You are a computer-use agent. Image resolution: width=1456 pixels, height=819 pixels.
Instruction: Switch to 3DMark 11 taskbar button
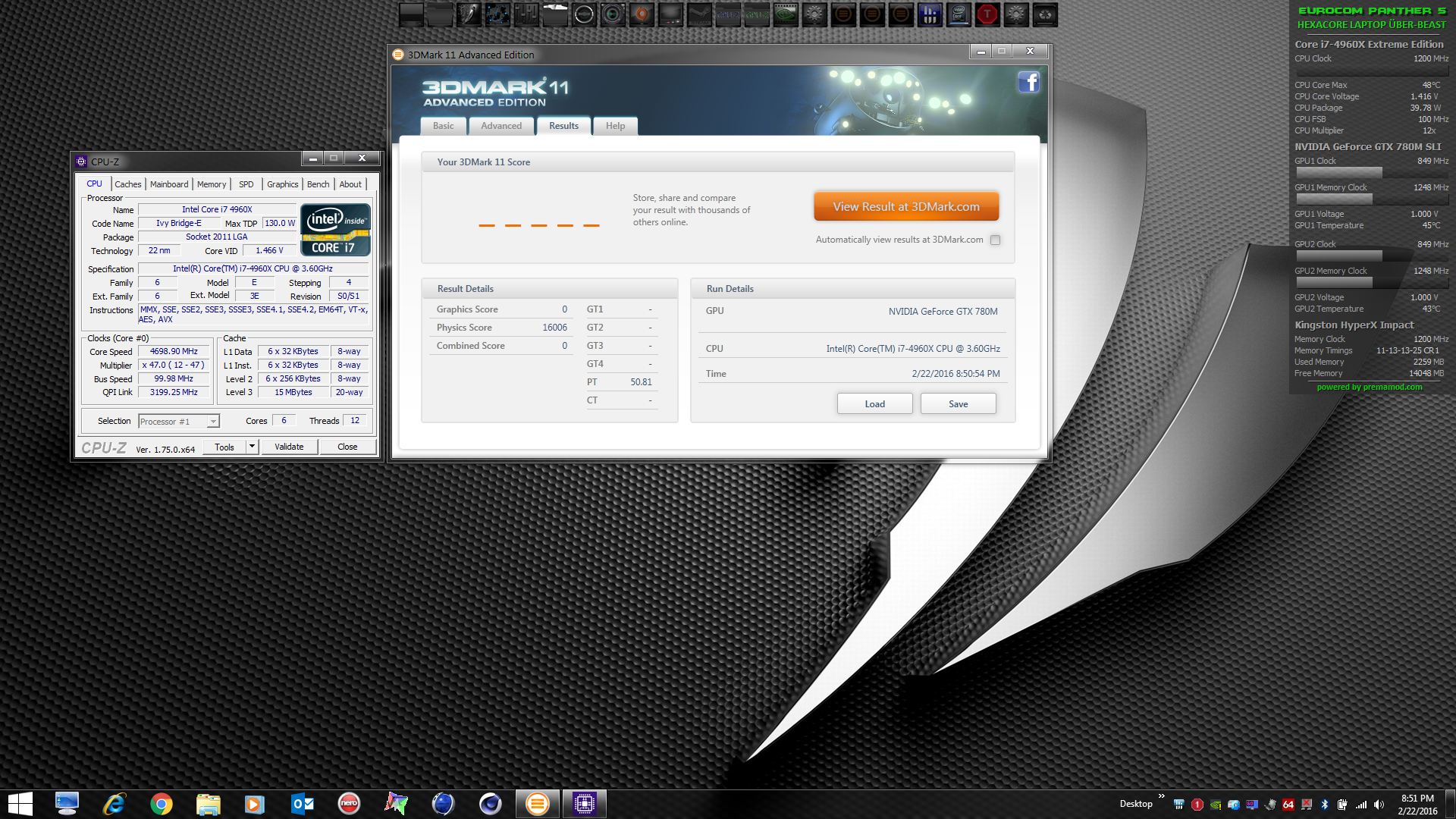coord(537,804)
